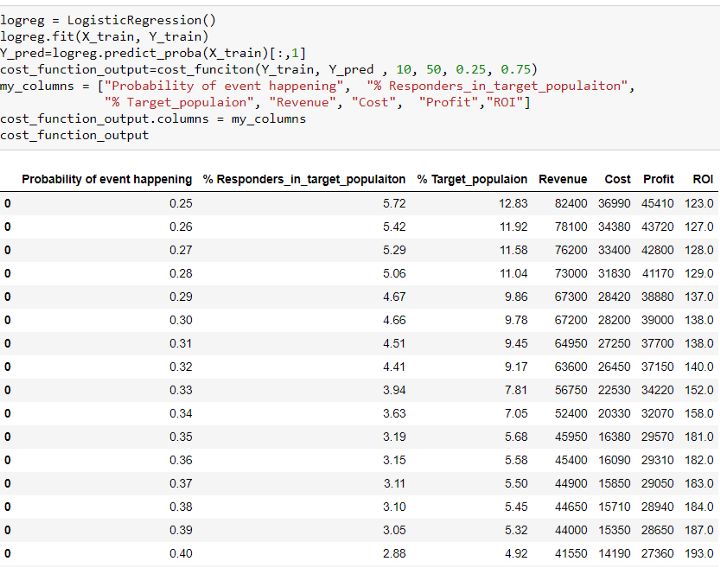The height and width of the screenshot is (567, 720).
Task: Click ROI value 187.0
Action: tap(699, 530)
